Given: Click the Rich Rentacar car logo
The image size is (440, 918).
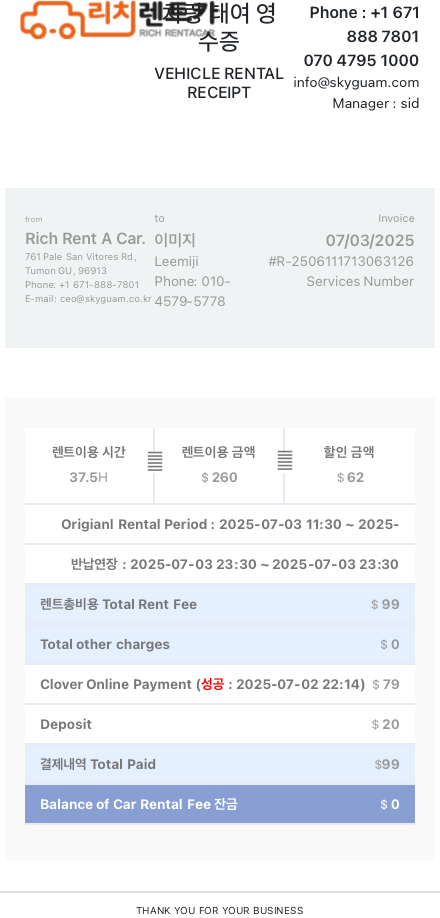Looking at the screenshot, I should coord(117,19).
